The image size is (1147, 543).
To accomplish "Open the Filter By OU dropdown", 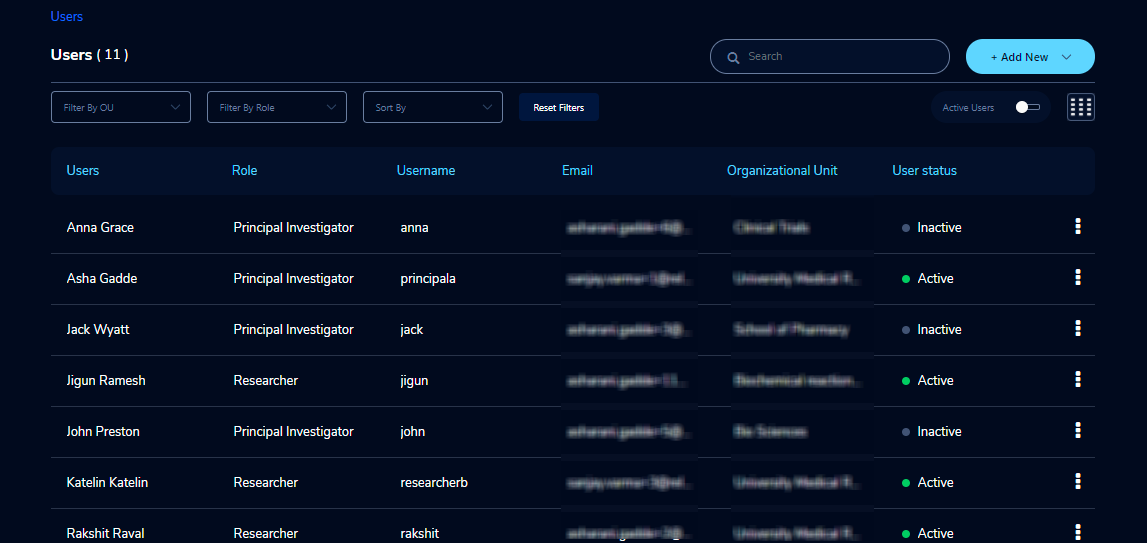I will (121, 107).
